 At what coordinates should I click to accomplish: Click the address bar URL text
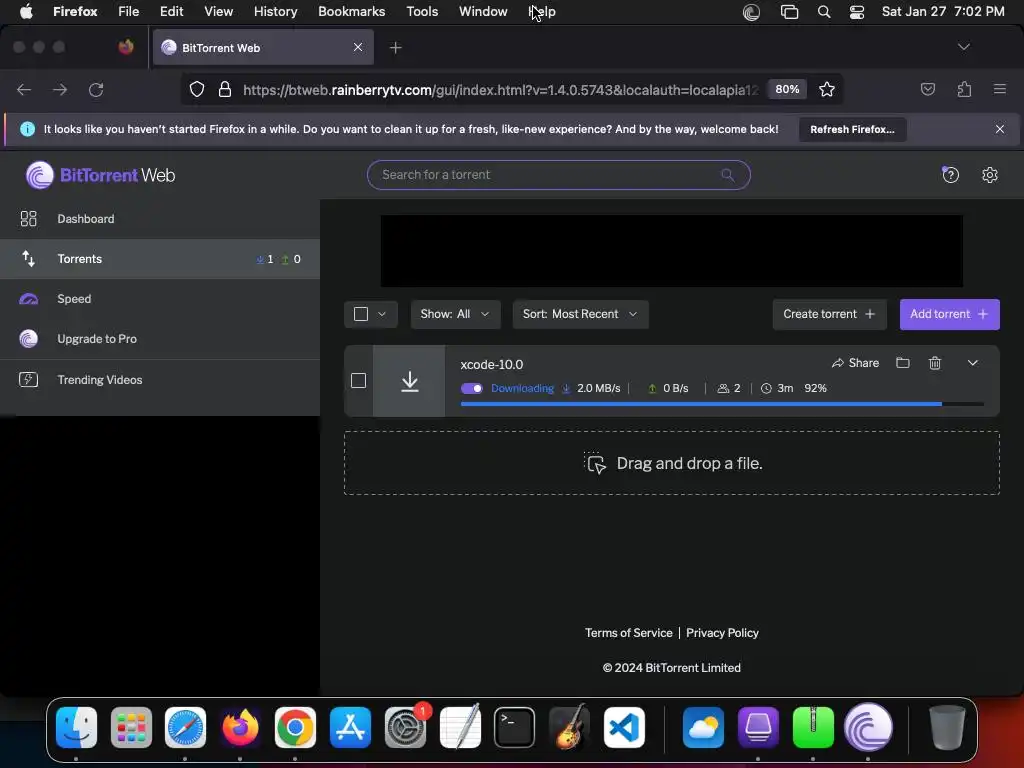click(x=500, y=90)
